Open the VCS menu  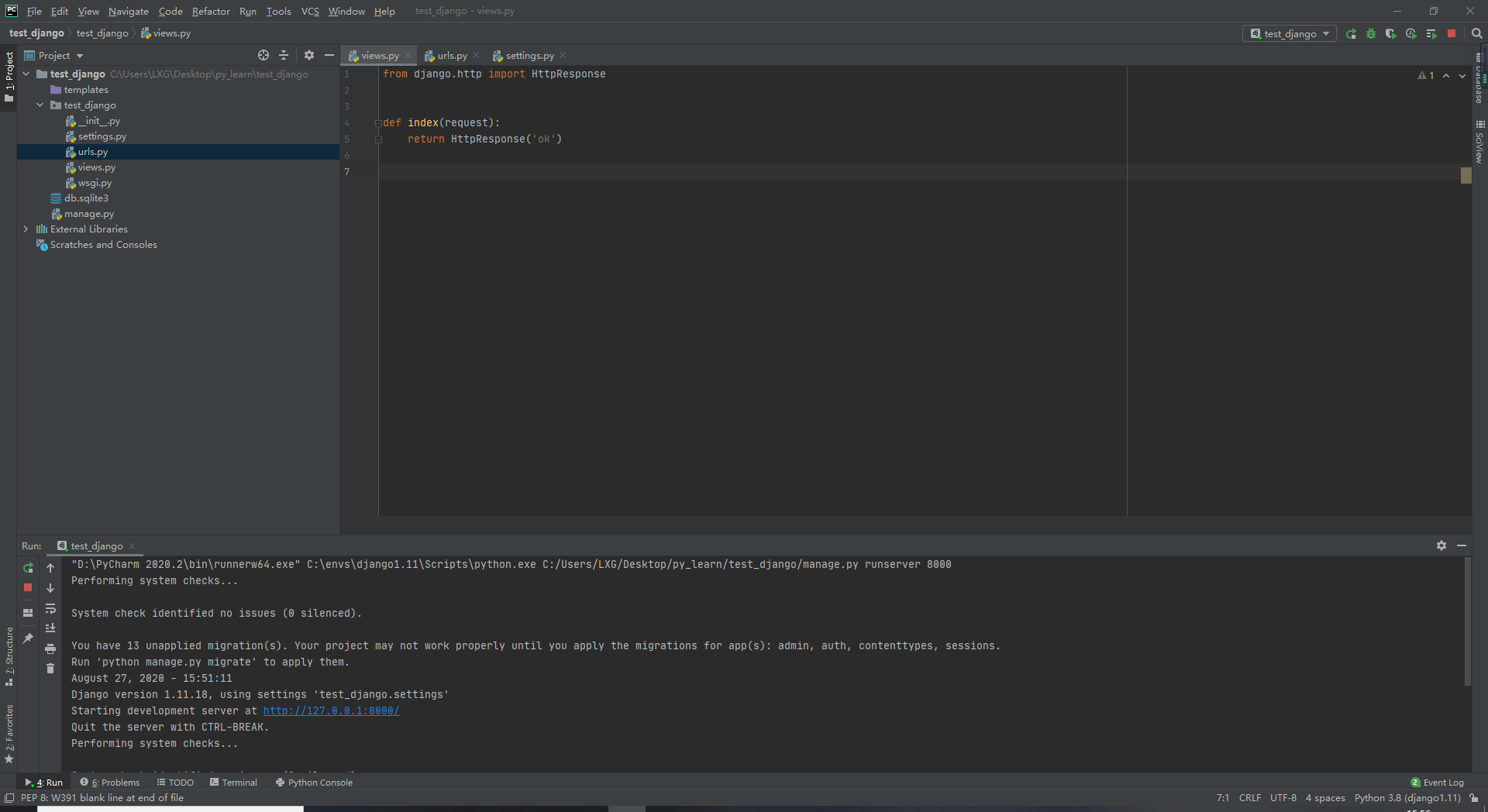310,11
